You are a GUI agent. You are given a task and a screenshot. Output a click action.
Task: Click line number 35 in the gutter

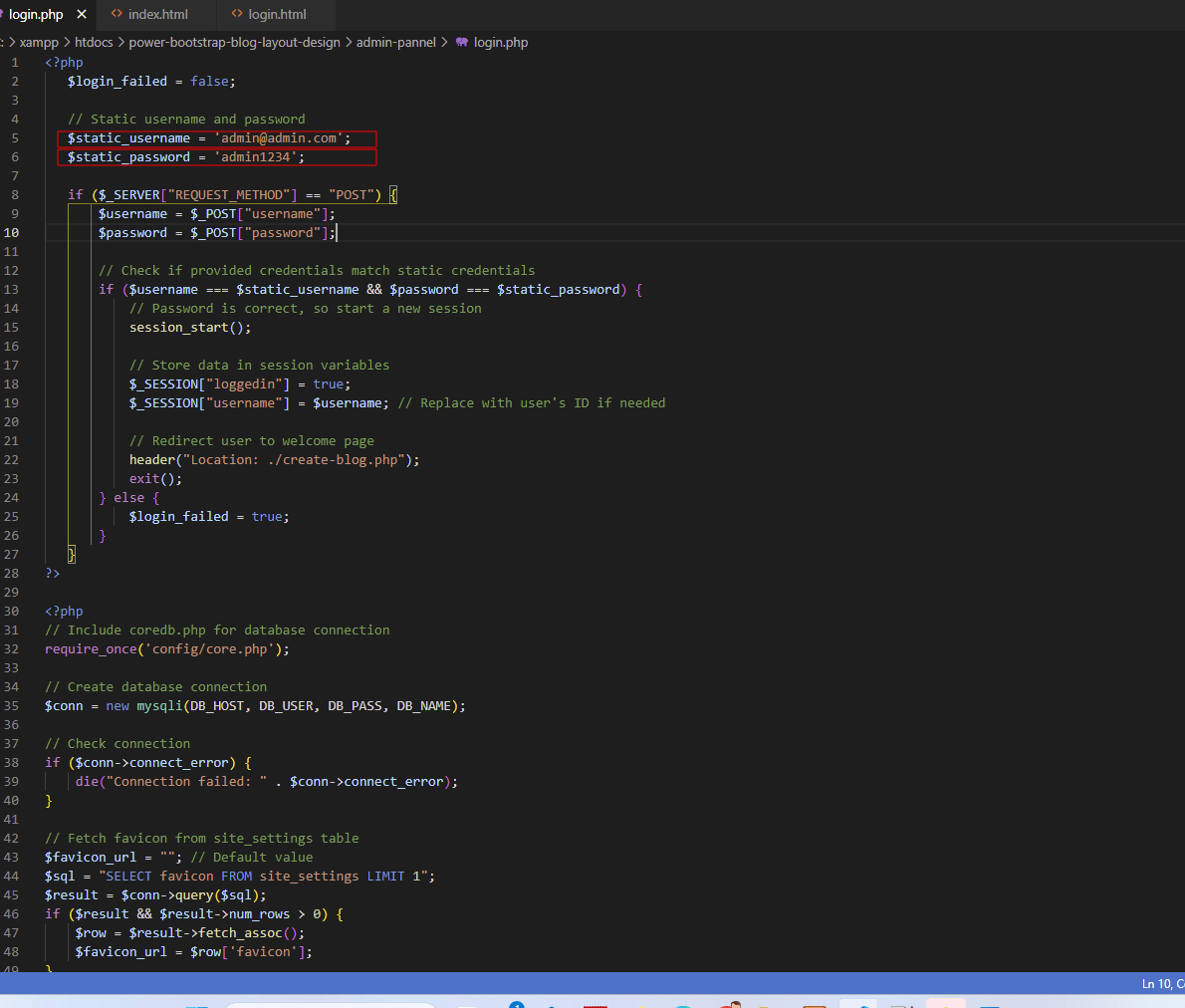pos(12,705)
